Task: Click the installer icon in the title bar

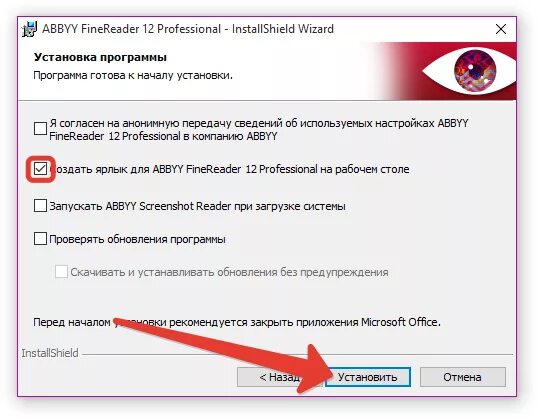Action: pos(30,29)
